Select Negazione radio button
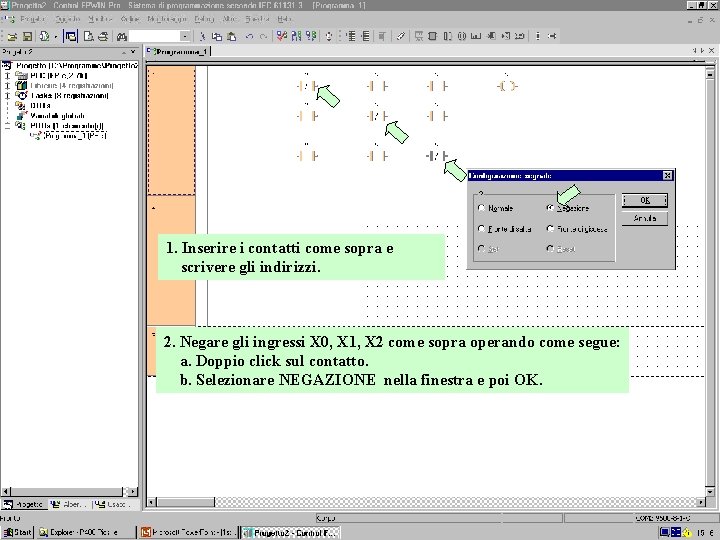Viewport: 720px width, 540px height. 550,208
